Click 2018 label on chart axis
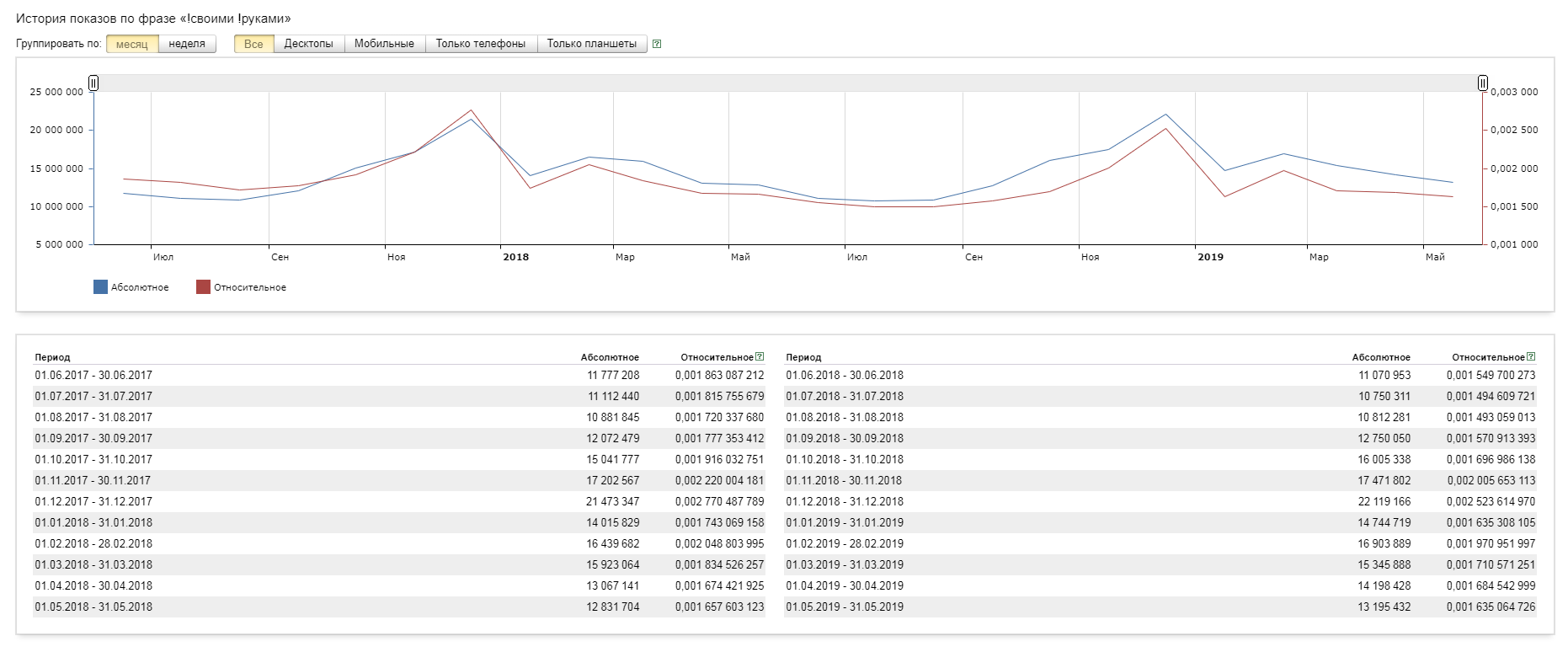 516,257
